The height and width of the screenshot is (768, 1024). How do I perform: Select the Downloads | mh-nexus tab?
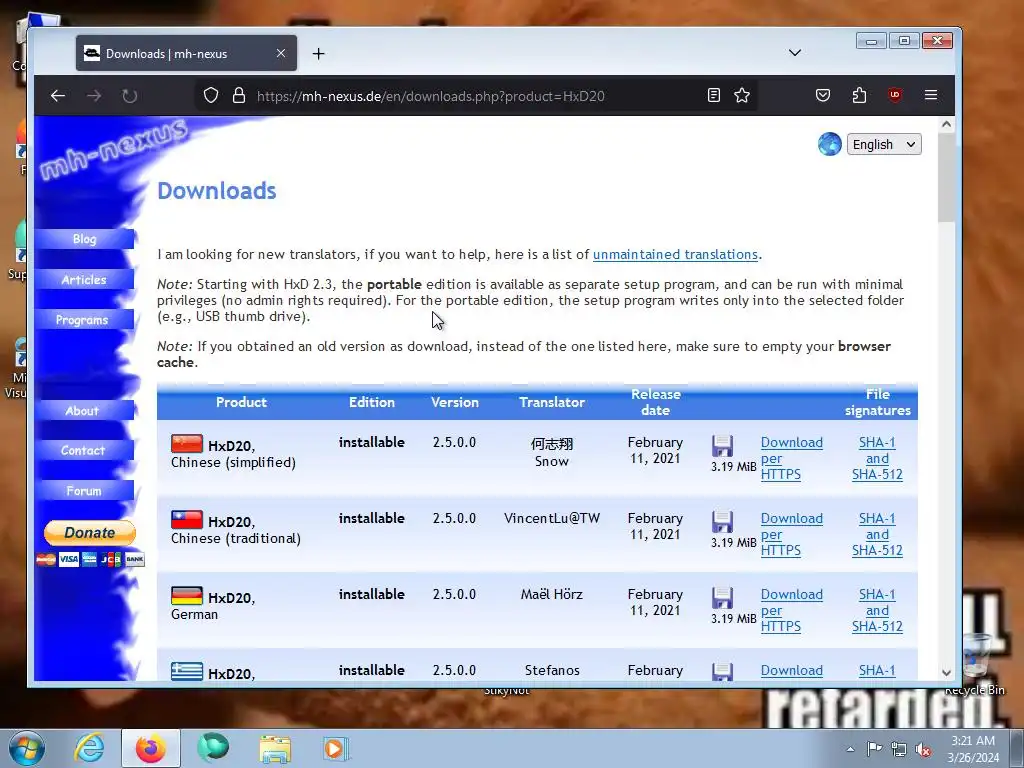coord(186,54)
